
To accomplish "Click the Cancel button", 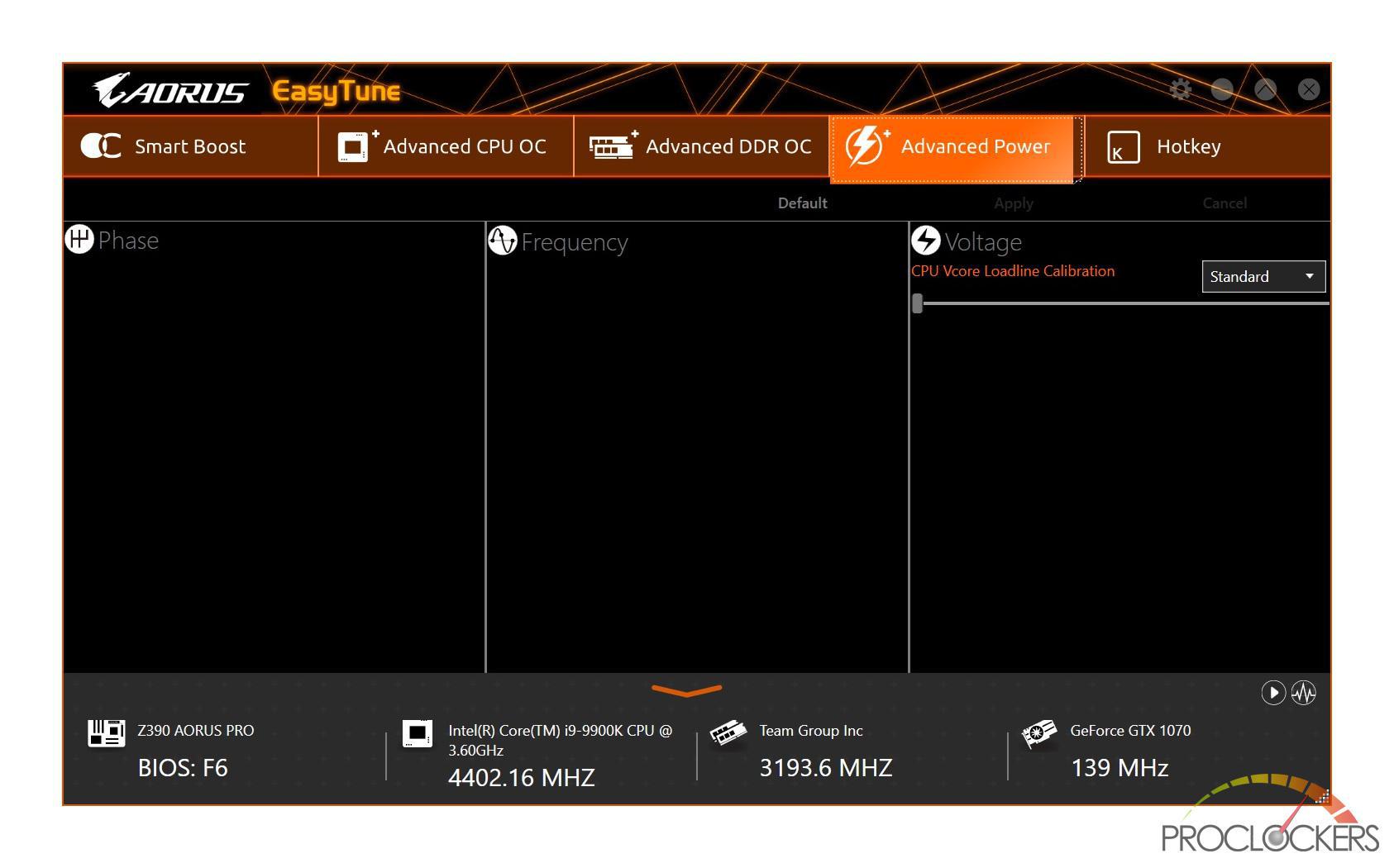I will tap(1225, 203).
